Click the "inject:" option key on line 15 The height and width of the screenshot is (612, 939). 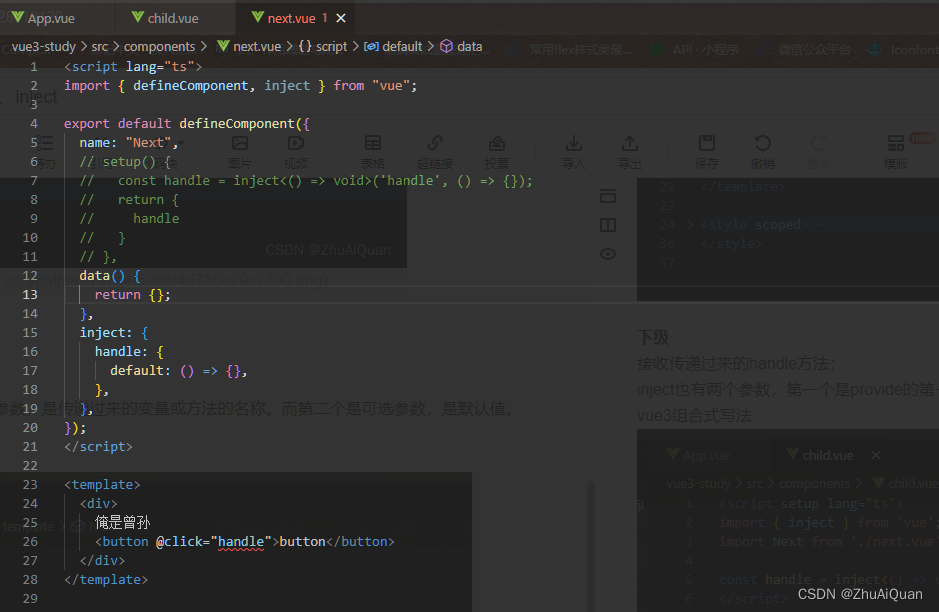pyautogui.click(x=106, y=332)
